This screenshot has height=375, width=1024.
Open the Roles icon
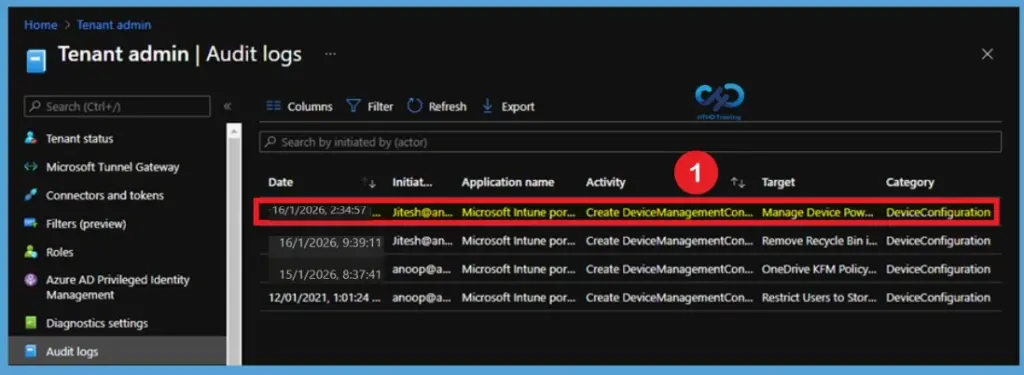pos(31,252)
